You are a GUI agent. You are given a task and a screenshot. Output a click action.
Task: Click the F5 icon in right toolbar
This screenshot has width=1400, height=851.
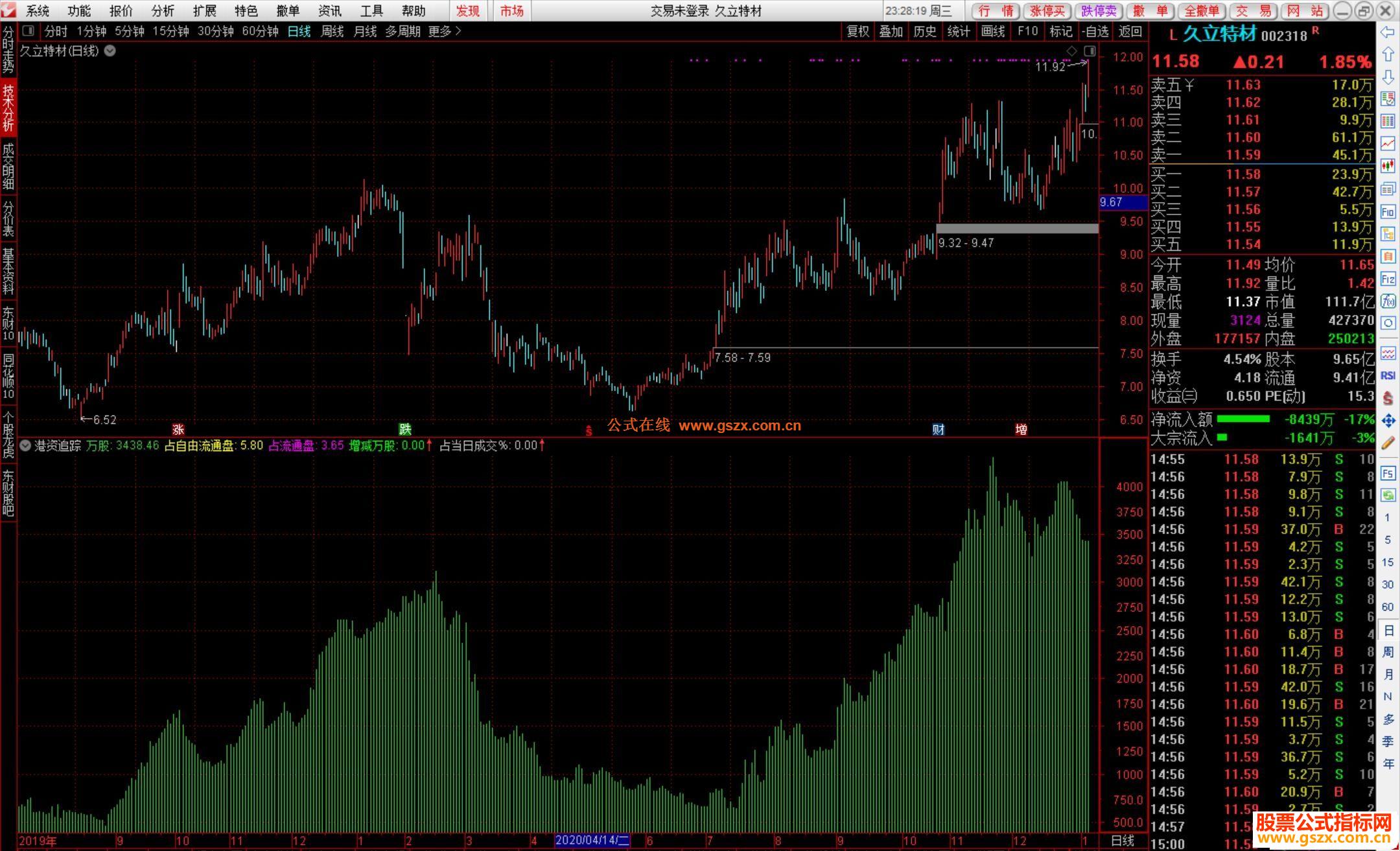pyautogui.click(x=1388, y=473)
